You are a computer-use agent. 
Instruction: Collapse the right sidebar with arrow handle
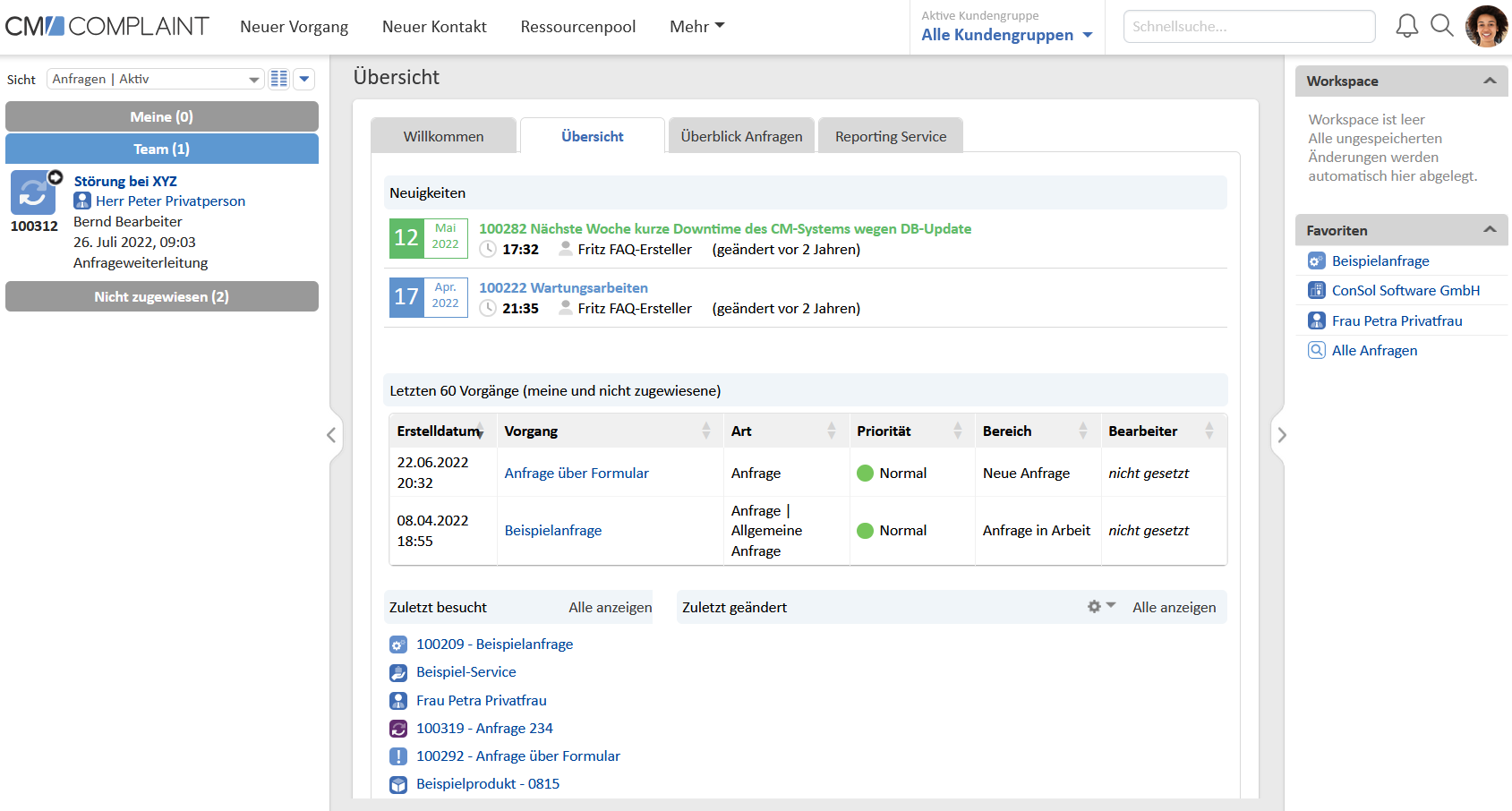[x=1282, y=435]
